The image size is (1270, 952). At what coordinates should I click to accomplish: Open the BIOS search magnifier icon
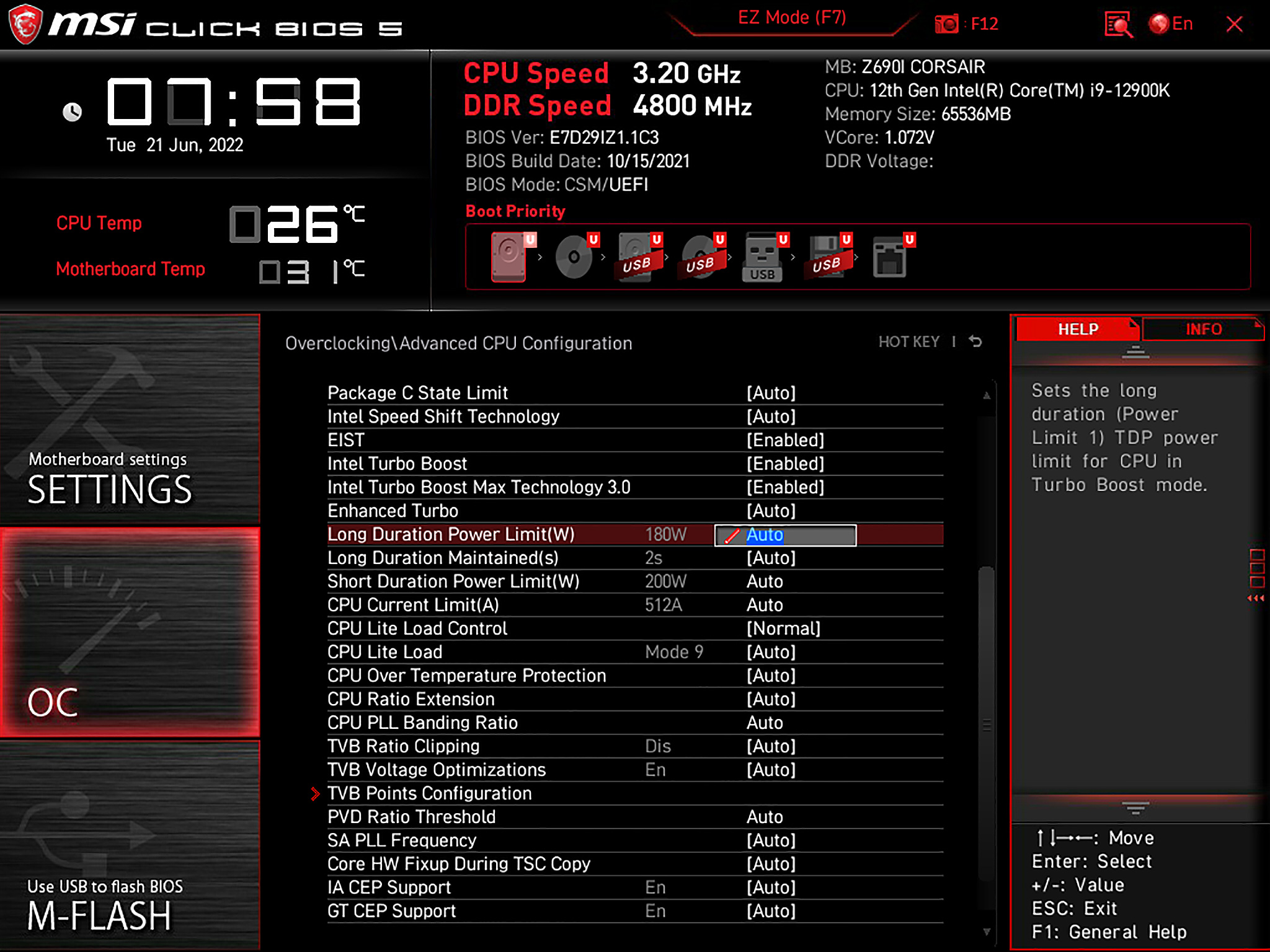(1118, 24)
